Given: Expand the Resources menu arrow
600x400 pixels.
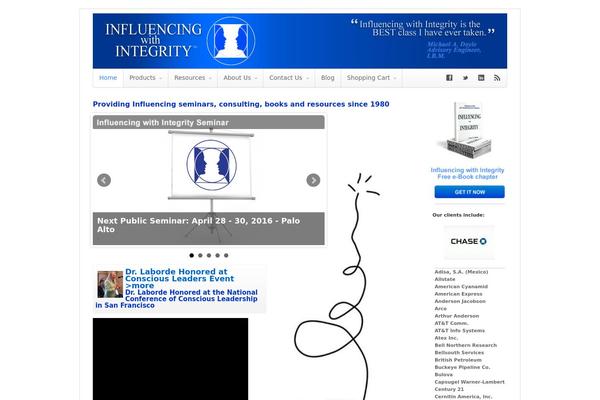Looking at the screenshot, I should (x=210, y=78).
